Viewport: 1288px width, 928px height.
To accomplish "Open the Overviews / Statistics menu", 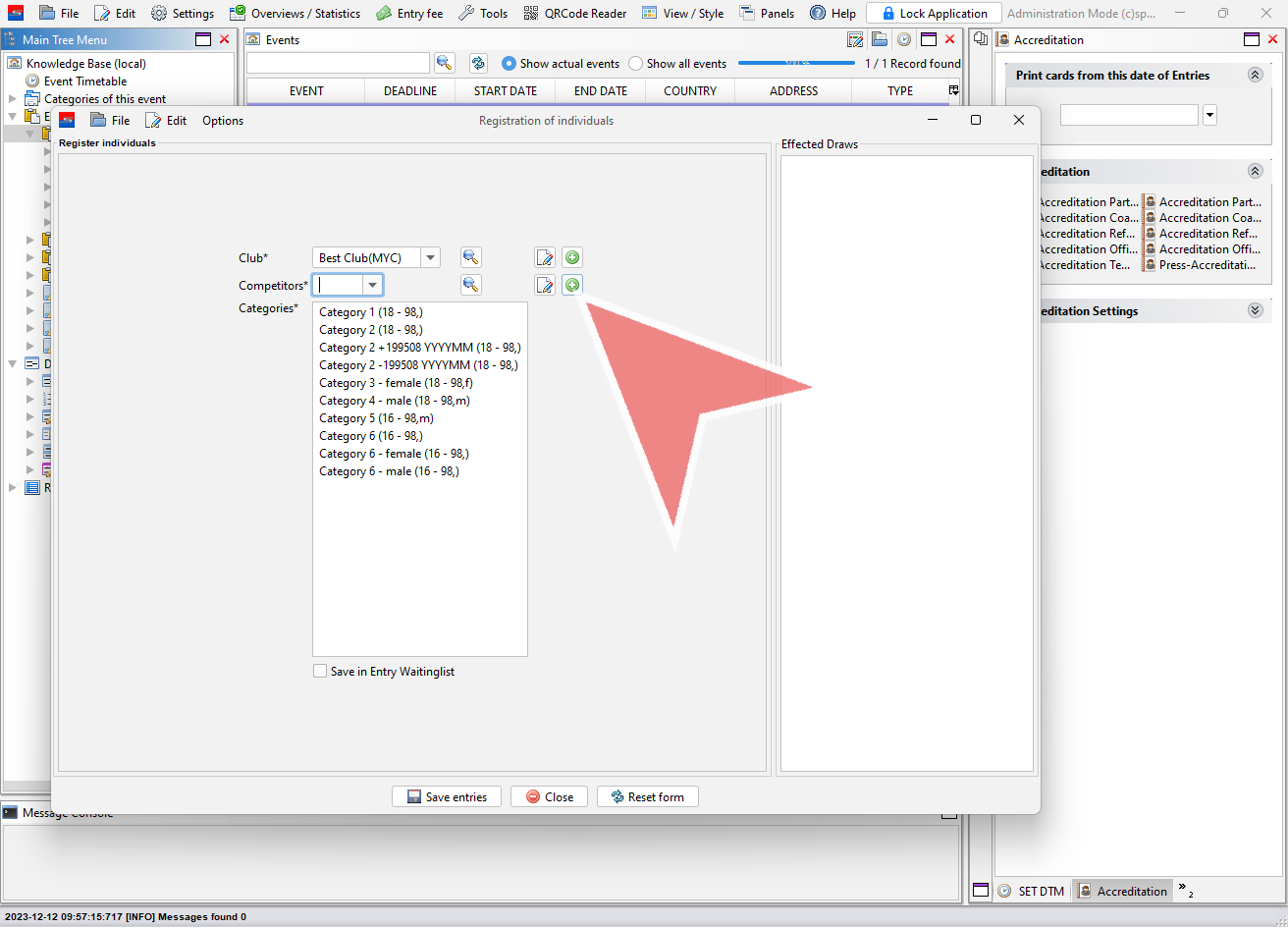I will [x=295, y=14].
